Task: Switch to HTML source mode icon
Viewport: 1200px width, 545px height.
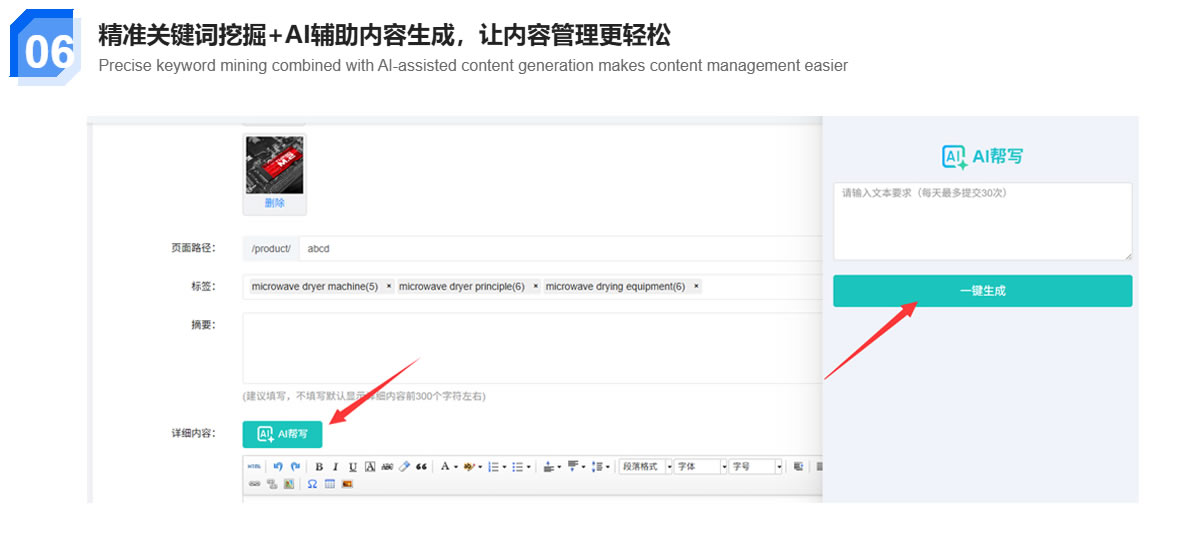Action: tap(254, 467)
